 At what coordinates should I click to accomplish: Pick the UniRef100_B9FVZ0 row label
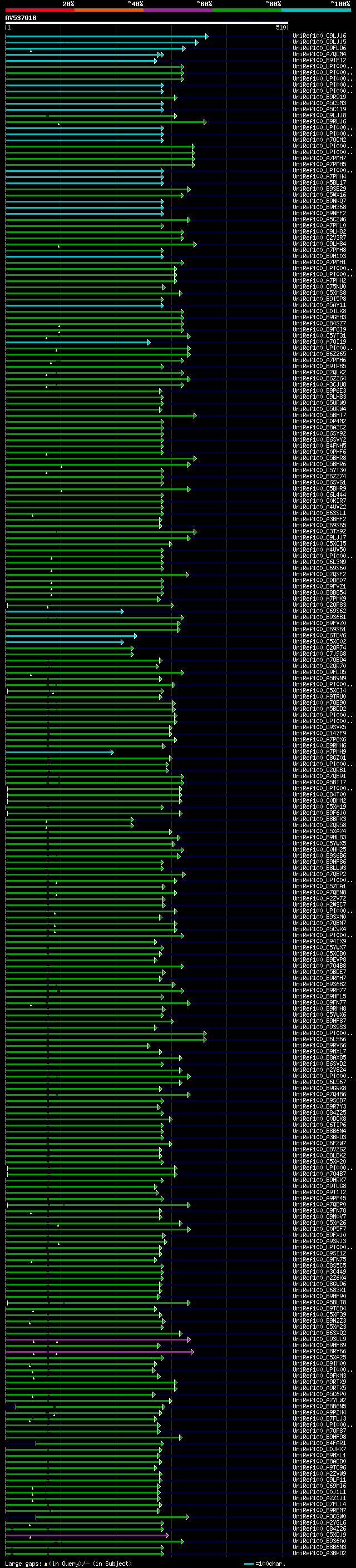pyautogui.click(x=319, y=624)
